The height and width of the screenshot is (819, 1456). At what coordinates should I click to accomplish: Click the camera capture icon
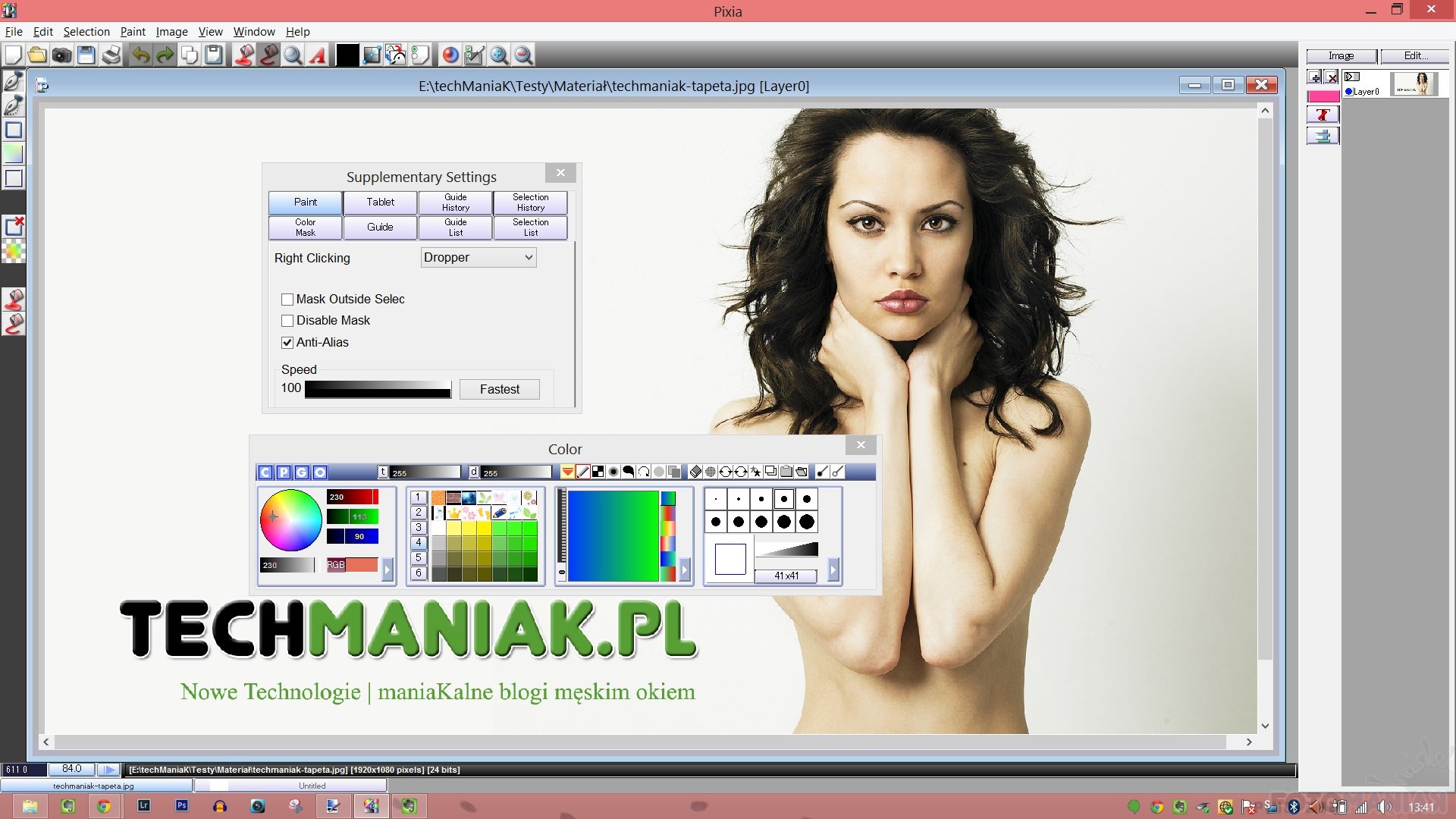[x=61, y=55]
